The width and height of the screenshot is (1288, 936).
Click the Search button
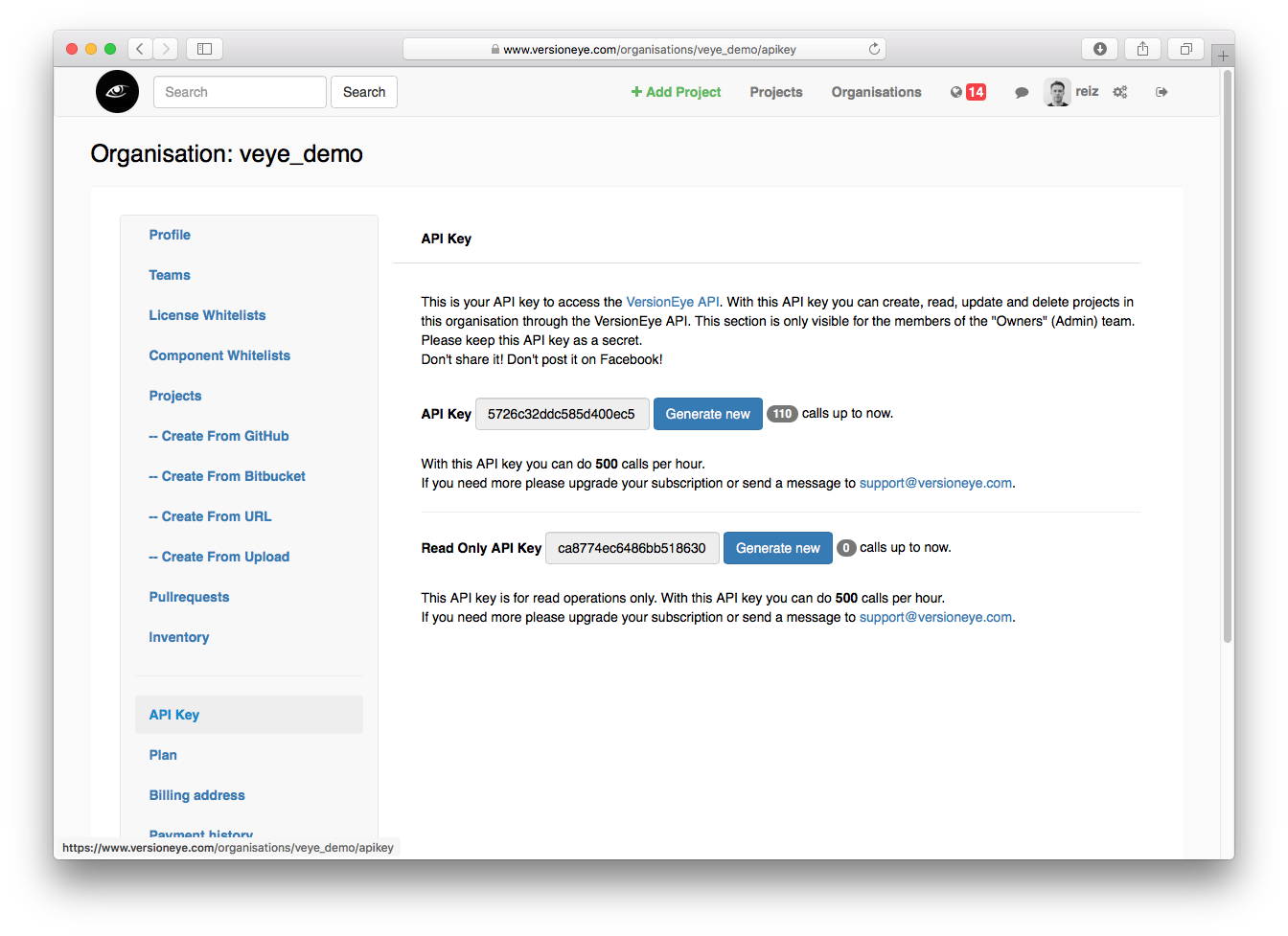coord(364,92)
